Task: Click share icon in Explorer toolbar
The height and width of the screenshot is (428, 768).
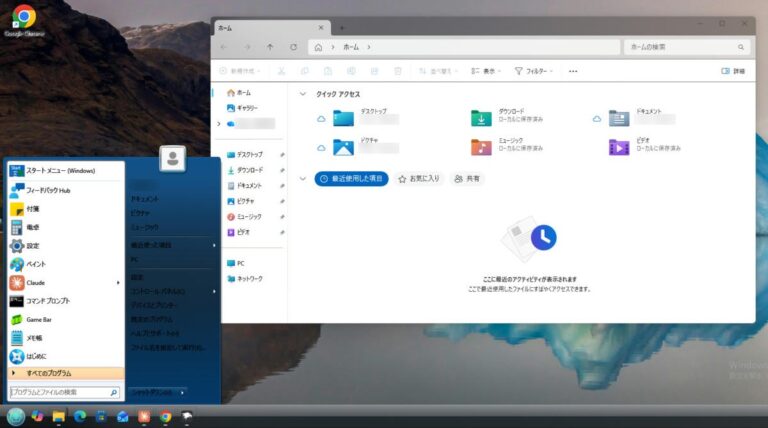Action: (374, 71)
